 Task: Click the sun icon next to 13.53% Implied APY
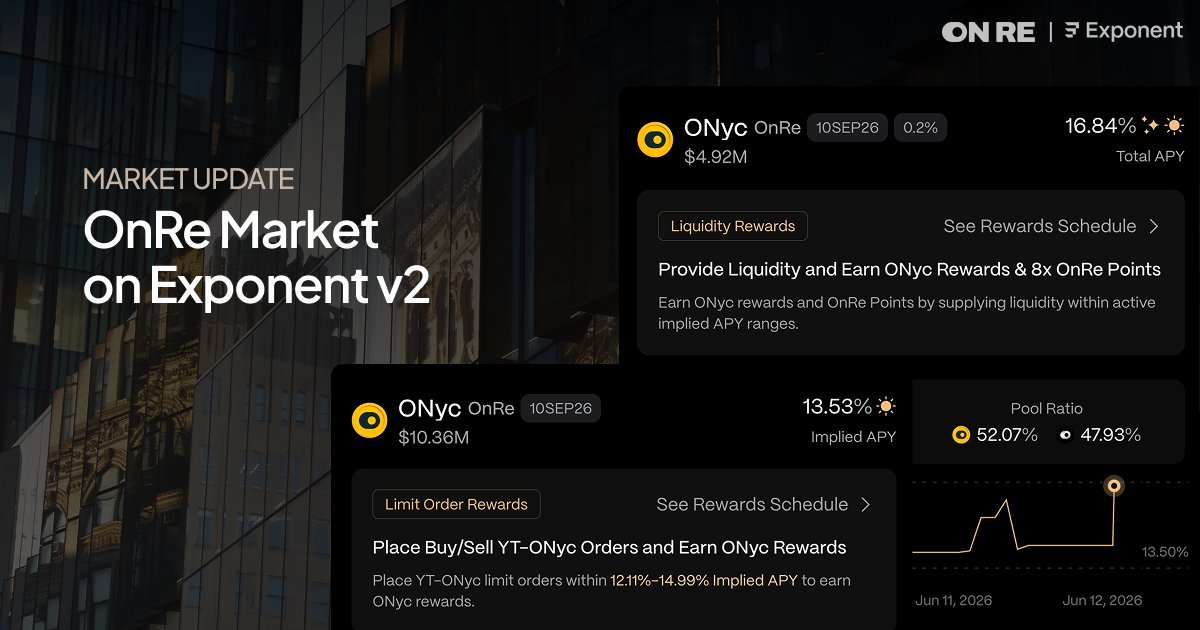tap(886, 407)
